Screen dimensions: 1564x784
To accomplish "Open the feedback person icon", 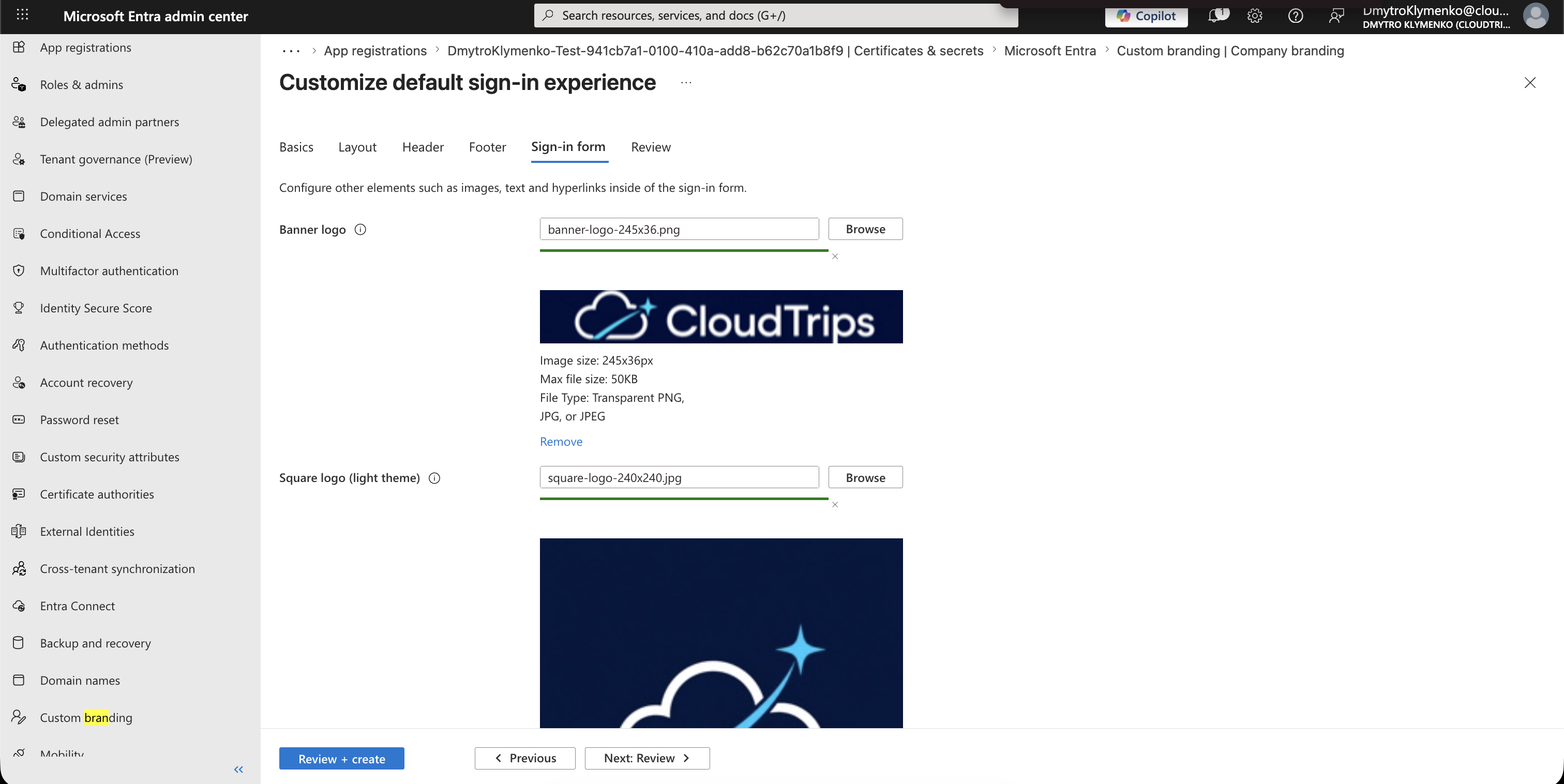I will [x=1336, y=15].
